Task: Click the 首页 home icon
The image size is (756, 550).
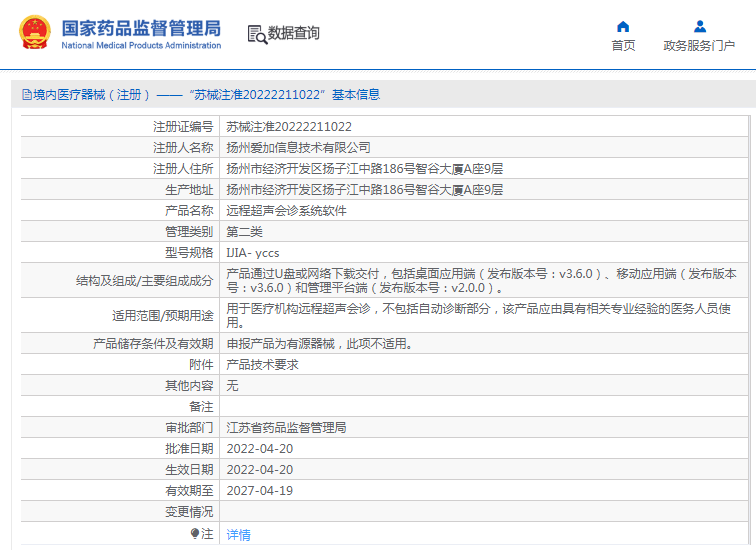Action: tap(623, 27)
